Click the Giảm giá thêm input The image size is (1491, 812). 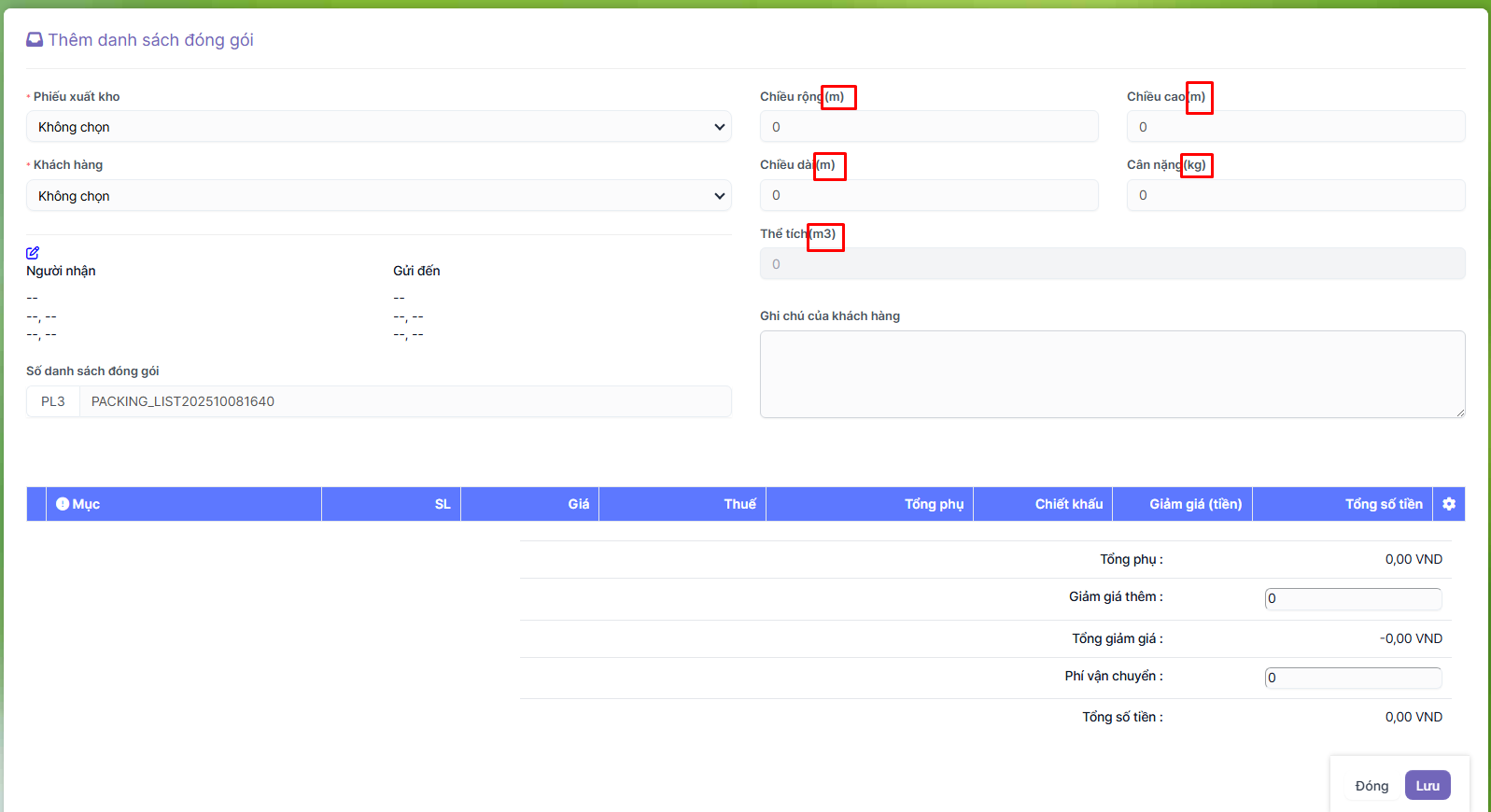[x=1352, y=598]
